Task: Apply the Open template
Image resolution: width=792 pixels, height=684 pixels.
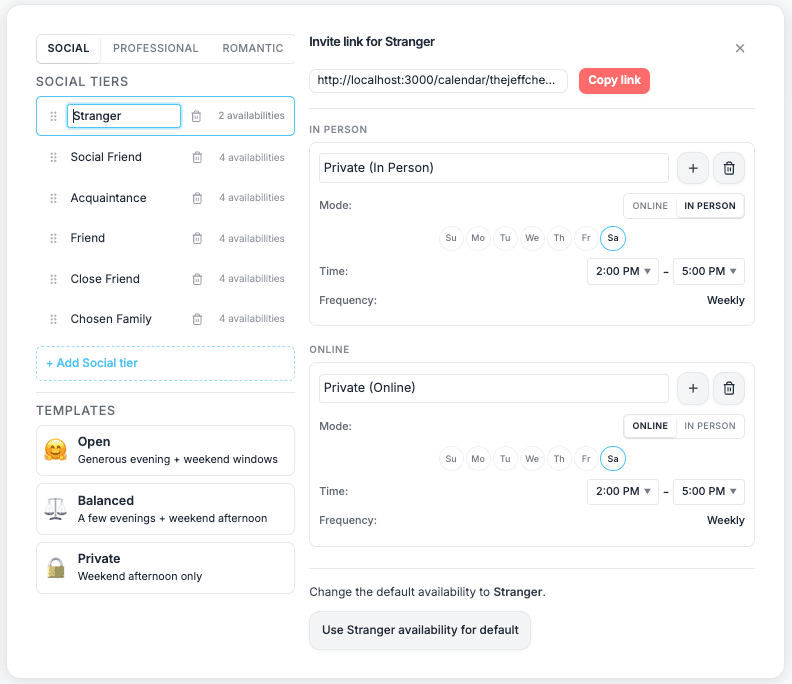Action: tap(165, 450)
